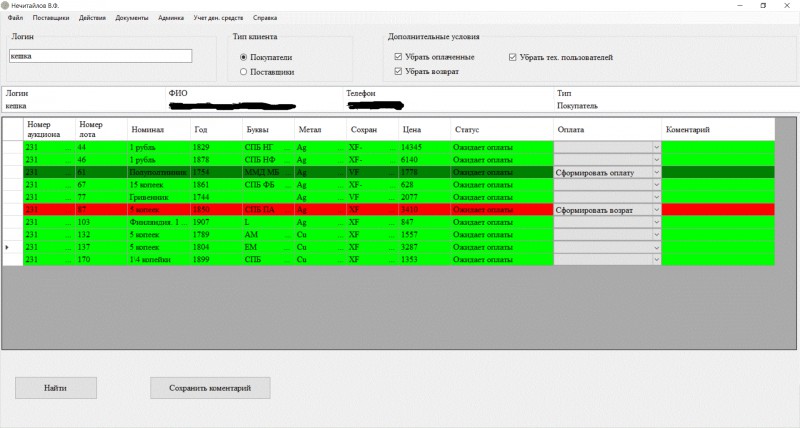Click the application icon in title bar
800x428 pixels.
5,6
